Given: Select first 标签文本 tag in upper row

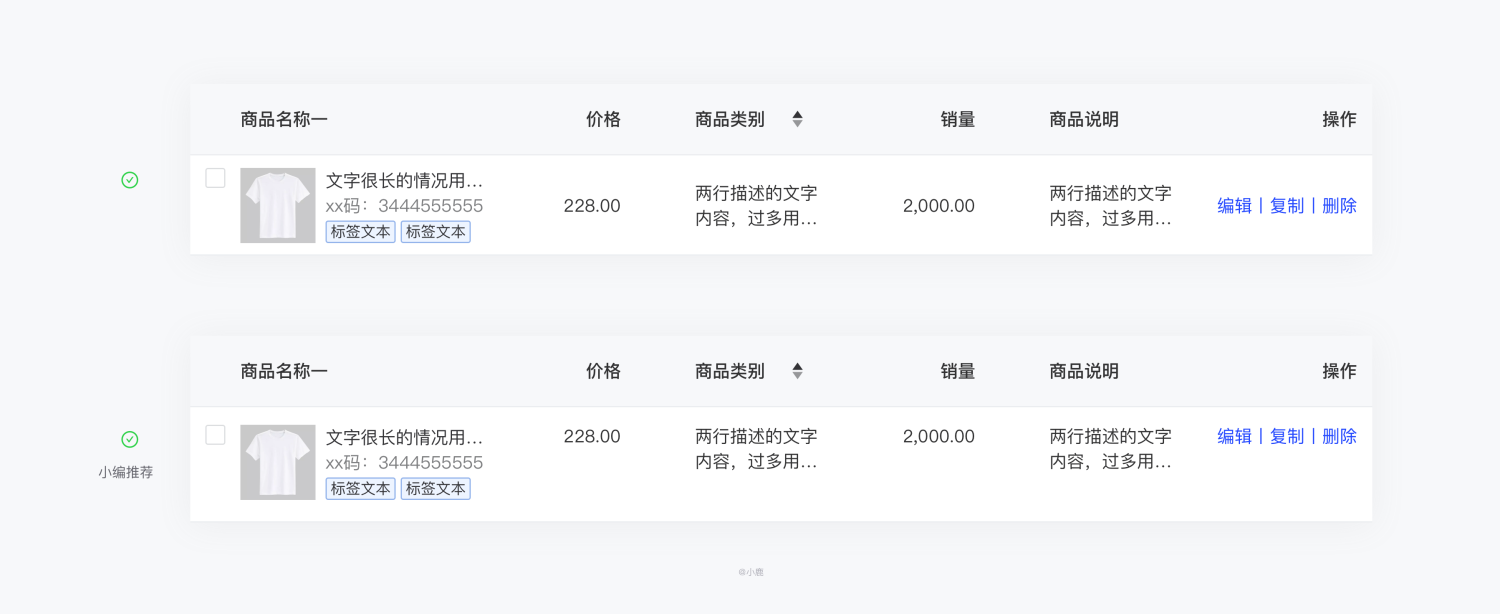Looking at the screenshot, I should (x=360, y=232).
